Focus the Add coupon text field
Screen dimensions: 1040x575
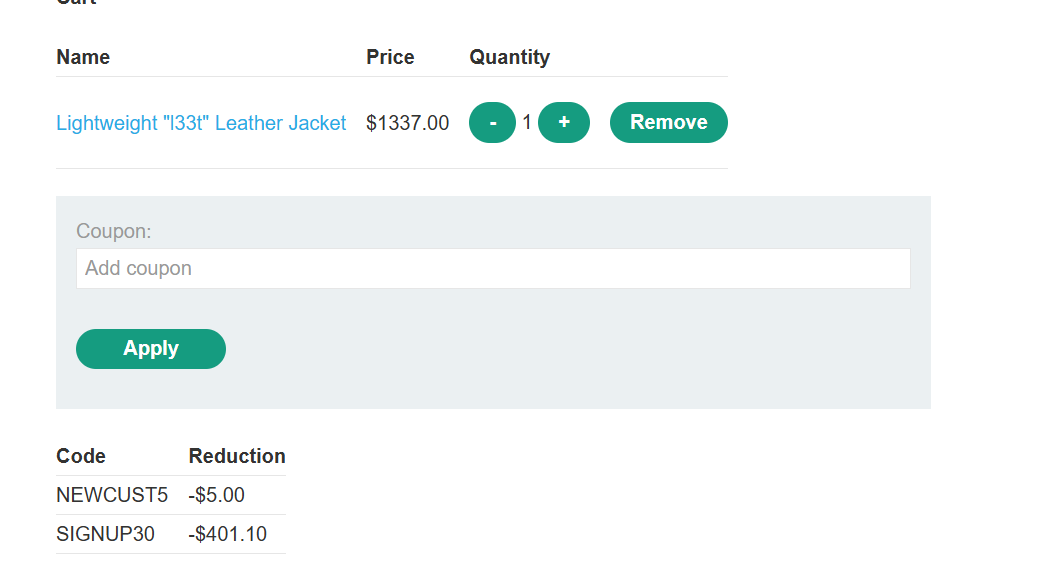(x=493, y=269)
